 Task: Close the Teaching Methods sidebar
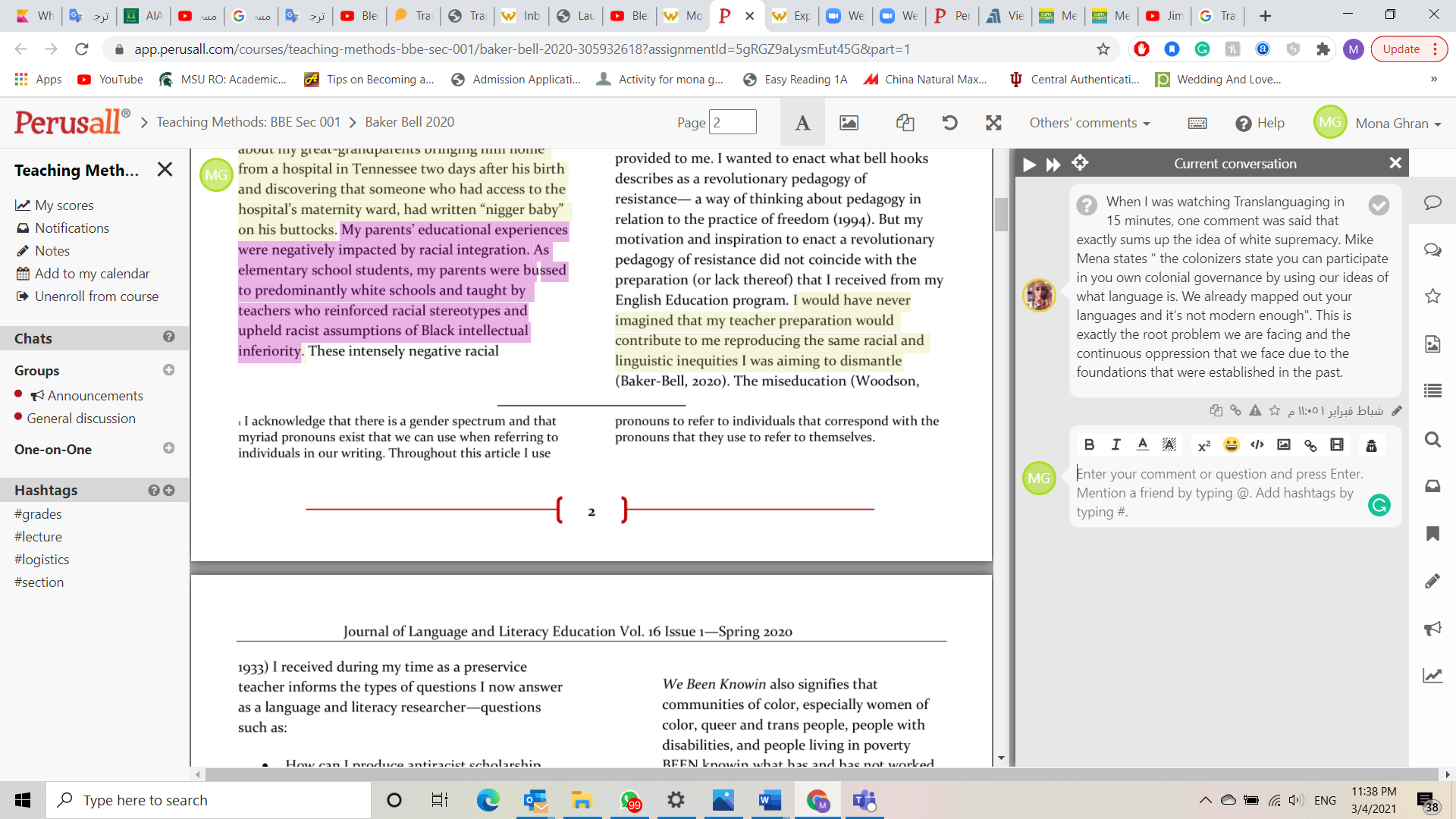pyautogui.click(x=165, y=169)
